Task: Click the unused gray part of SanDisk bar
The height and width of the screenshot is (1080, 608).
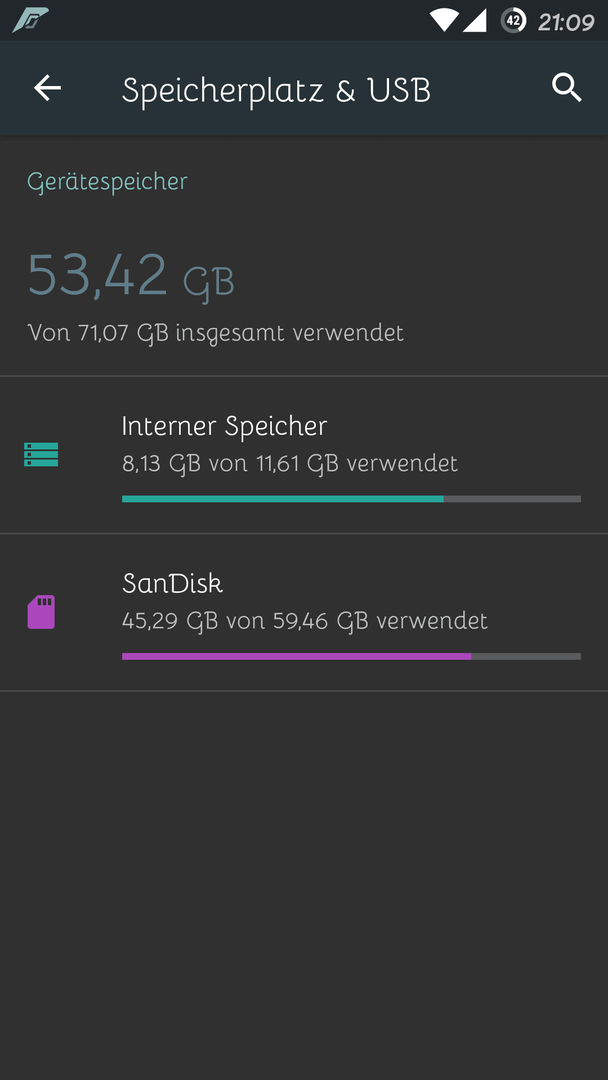Action: [x=526, y=656]
